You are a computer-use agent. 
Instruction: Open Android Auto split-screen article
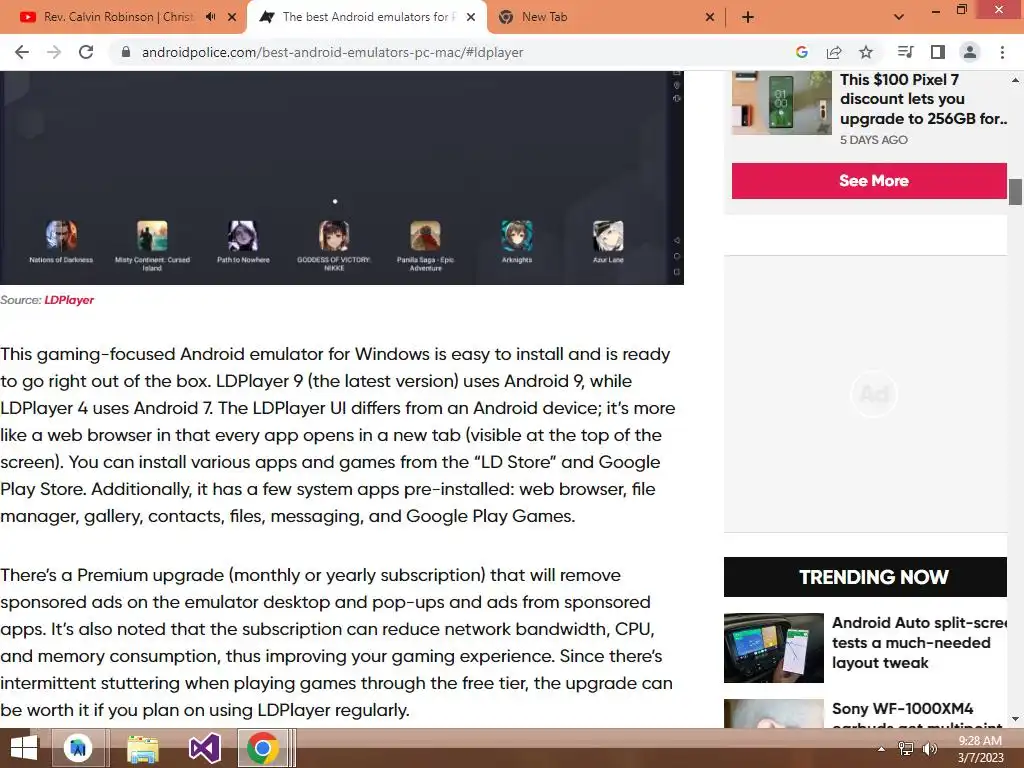click(919, 643)
